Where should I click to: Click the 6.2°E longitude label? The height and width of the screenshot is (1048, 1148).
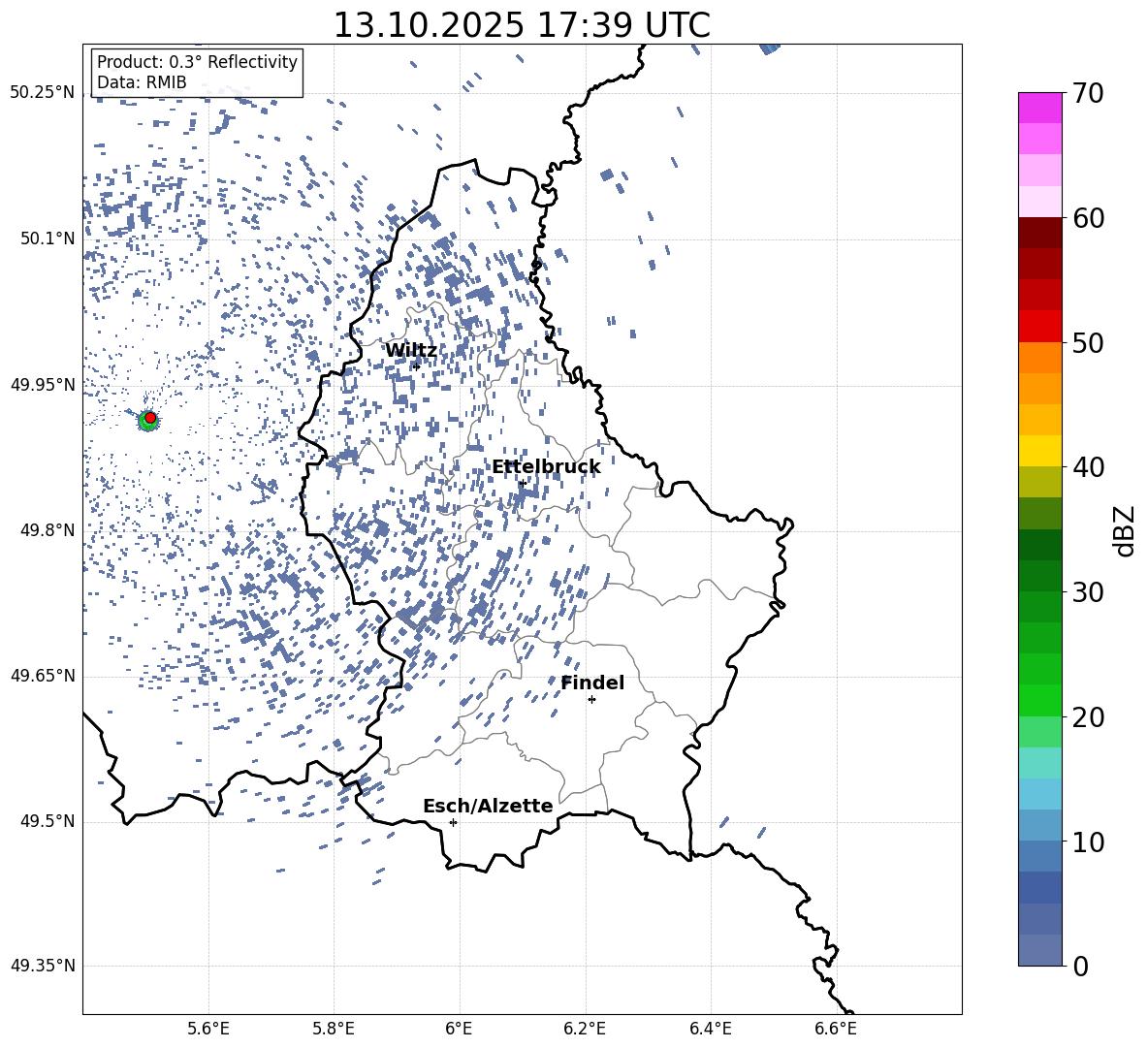pyautogui.click(x=585, y=1030)
